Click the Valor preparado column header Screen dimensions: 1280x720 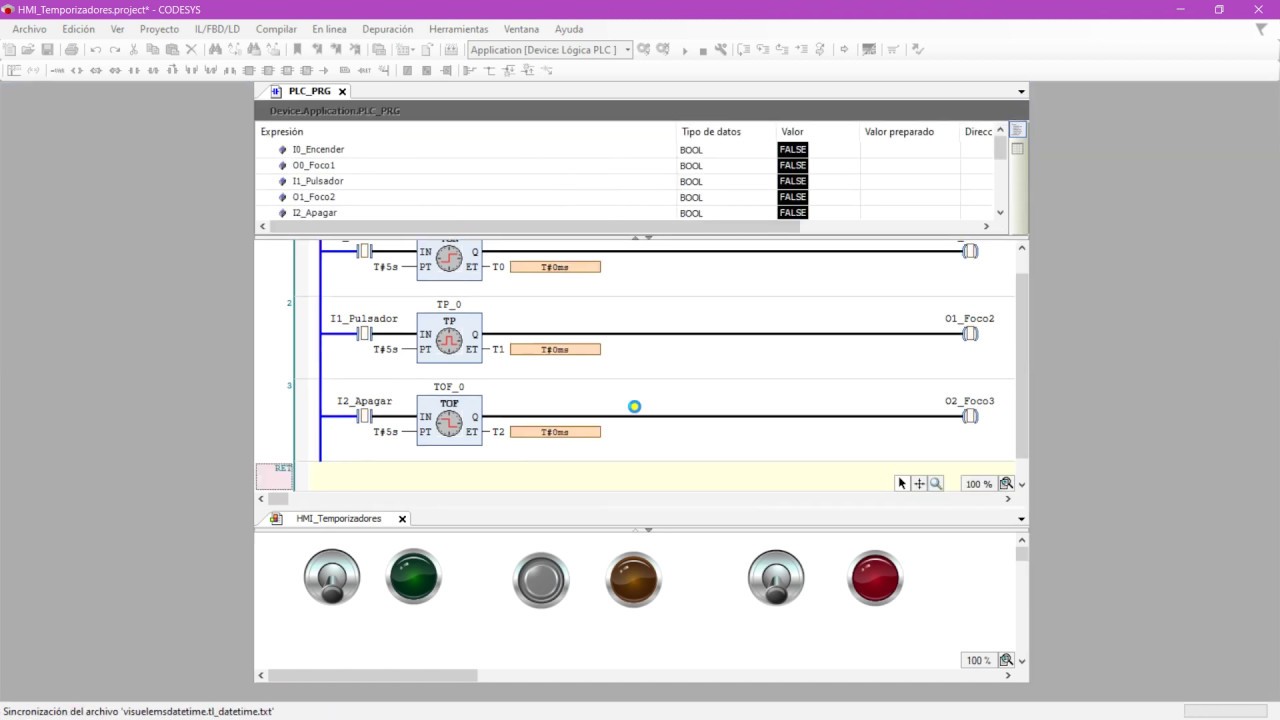click(x=899, y=131)
